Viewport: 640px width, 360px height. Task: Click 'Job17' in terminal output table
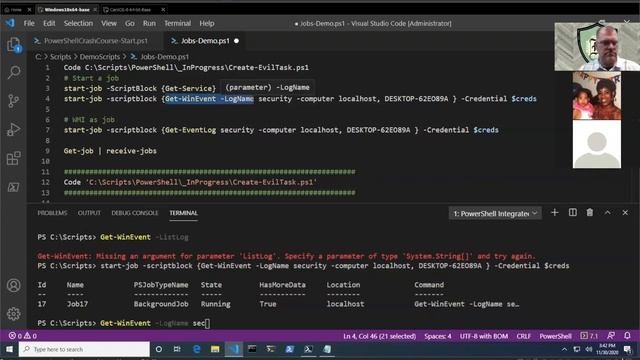point(77,304)
